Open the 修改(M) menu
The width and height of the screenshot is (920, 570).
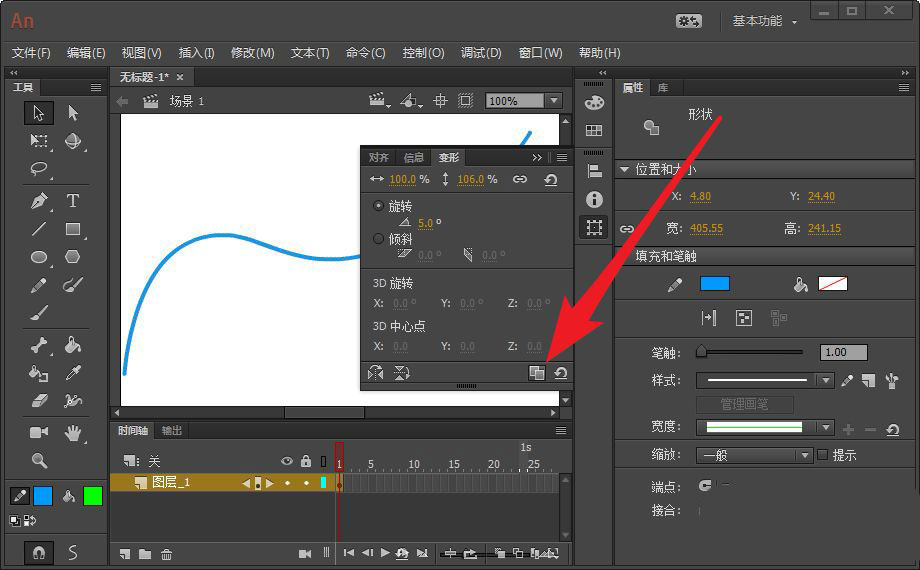252,53
